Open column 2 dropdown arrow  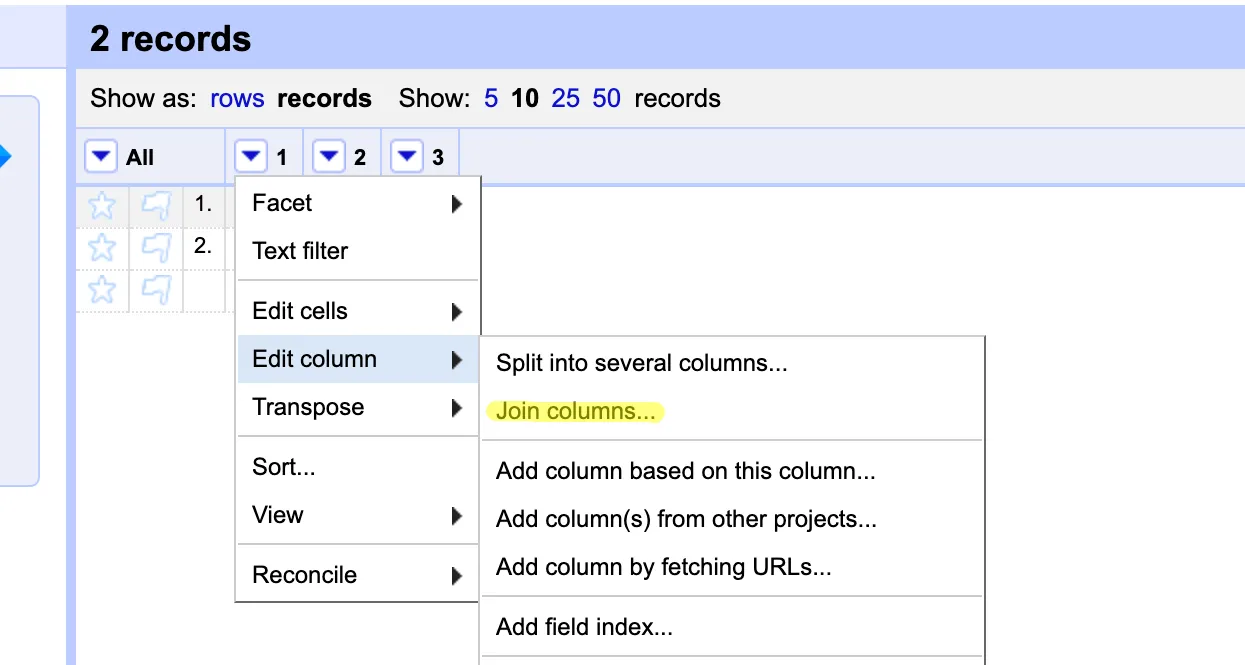tap(328, 157)
